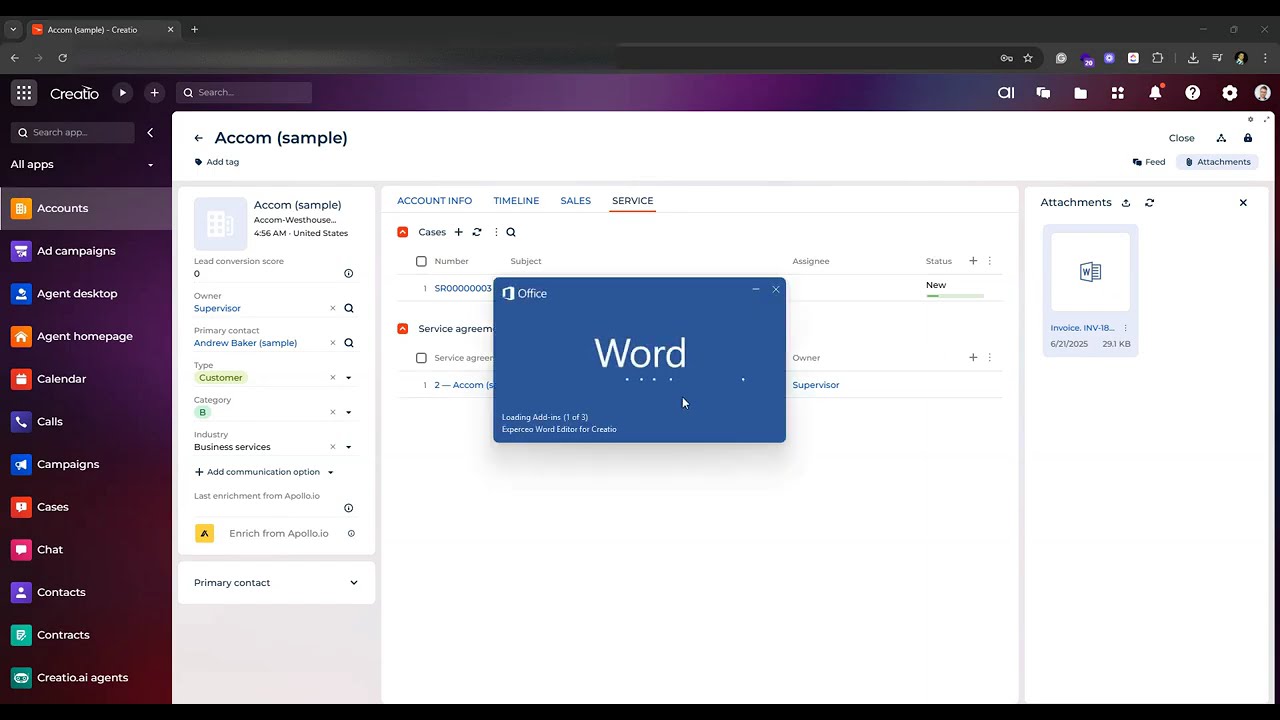Open Andrew Baker (sample) contact link

245,343
